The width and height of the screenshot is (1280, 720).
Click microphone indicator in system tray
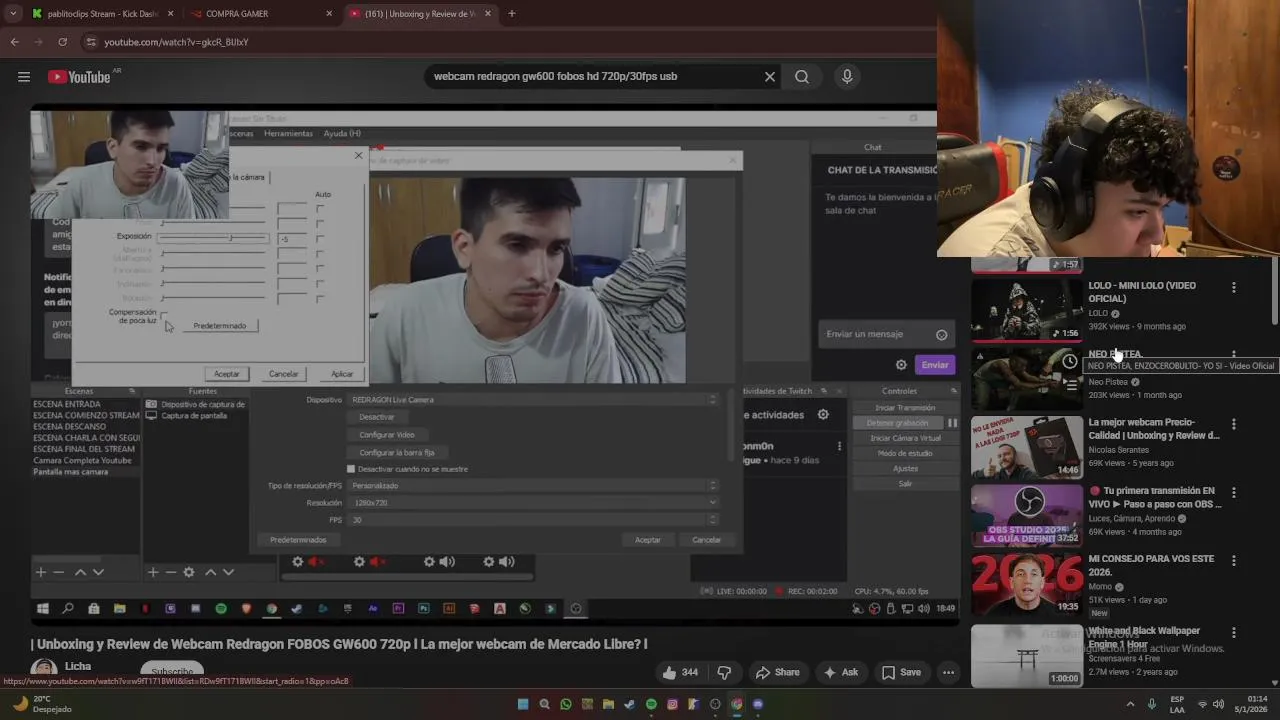tap(1152, 704)
